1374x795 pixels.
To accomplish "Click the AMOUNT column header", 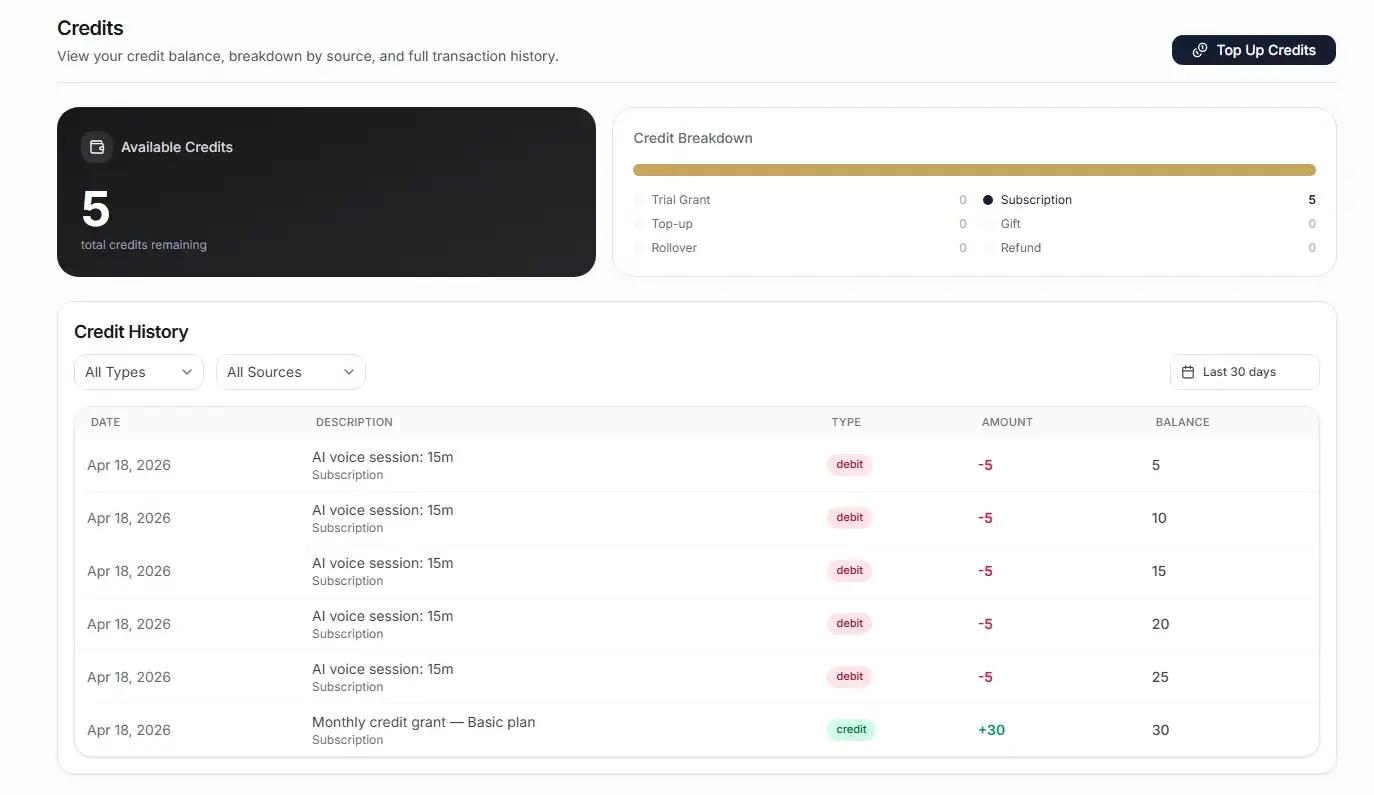I will (1007, 422).
